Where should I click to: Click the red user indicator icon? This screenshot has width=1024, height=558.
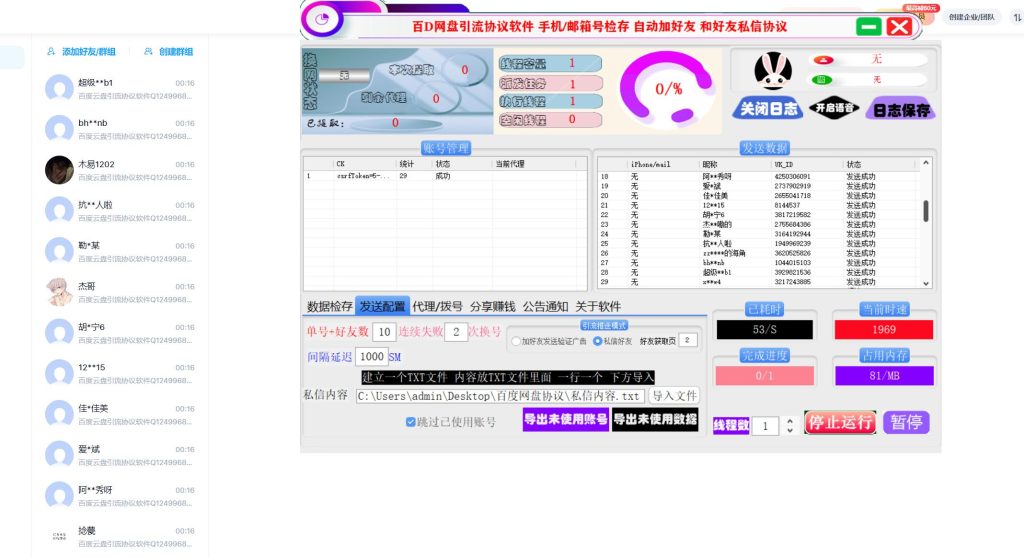point(823,60)
